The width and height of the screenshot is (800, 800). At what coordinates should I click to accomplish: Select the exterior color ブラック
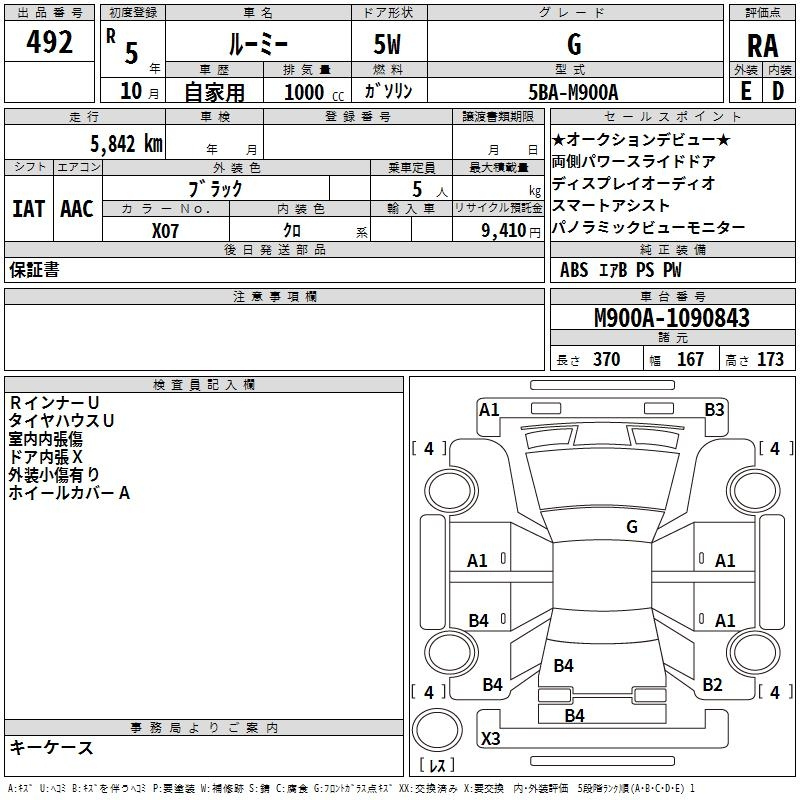click(215, 189)
